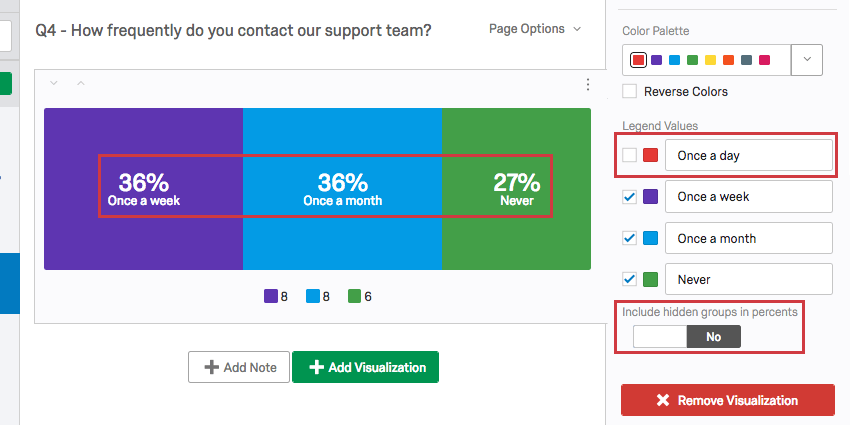Edit the Once a month legend text field
The image size is (850, 425).
pos(750,239)
